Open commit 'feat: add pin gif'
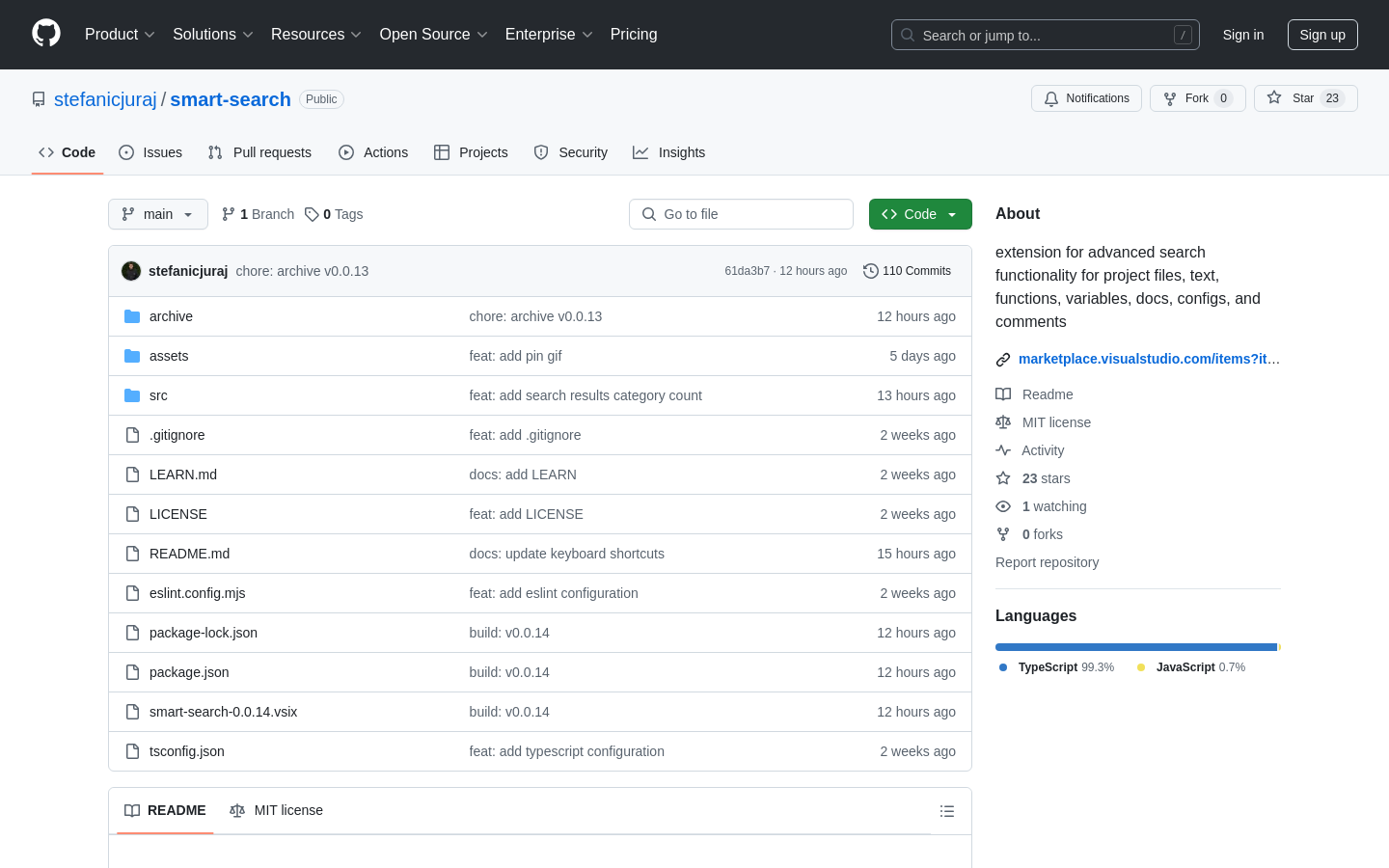The width and height of the screenshot is (1389, 868). click(516, 356)
